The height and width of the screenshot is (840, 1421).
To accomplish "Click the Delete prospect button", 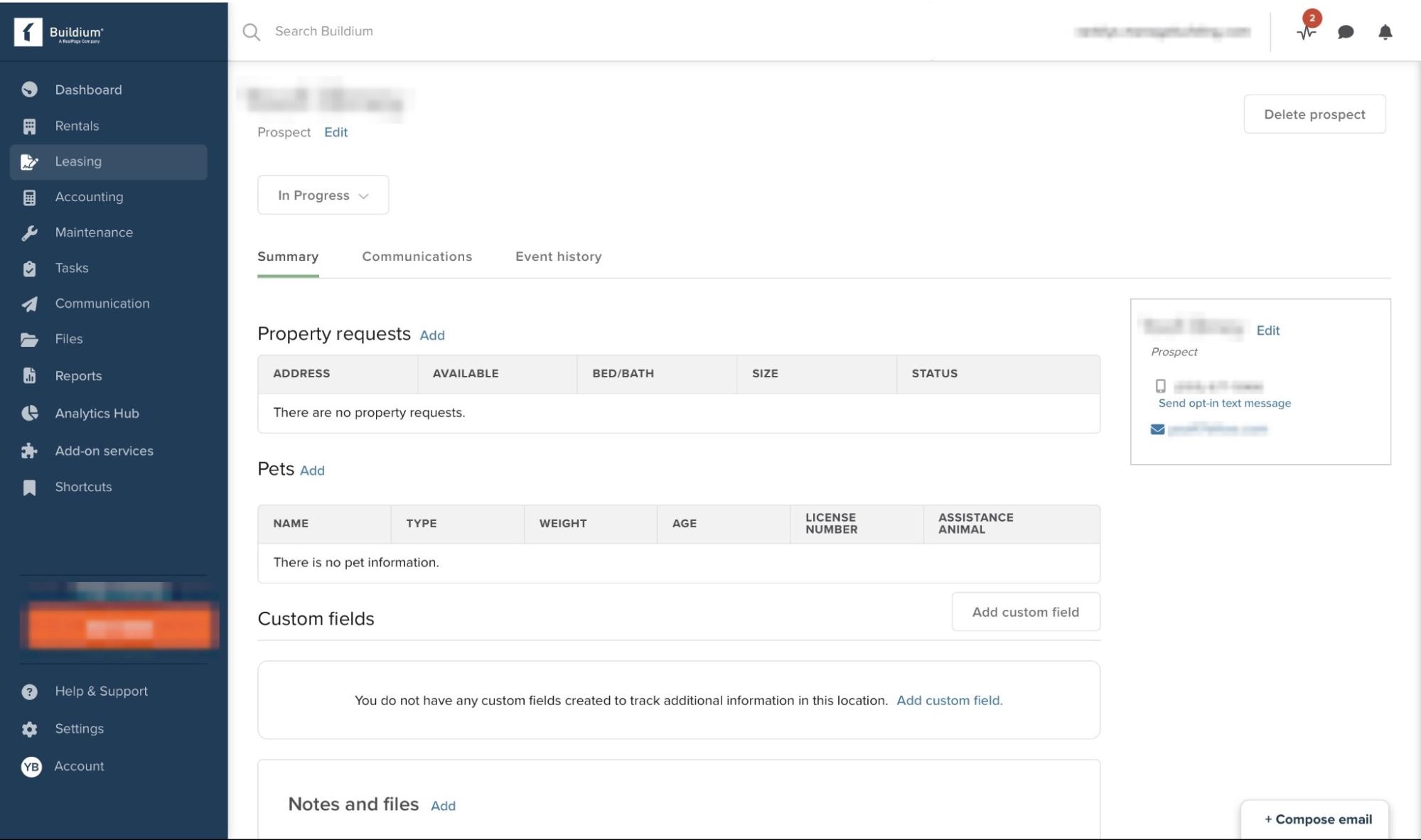I will click(x=1314, y=114).
